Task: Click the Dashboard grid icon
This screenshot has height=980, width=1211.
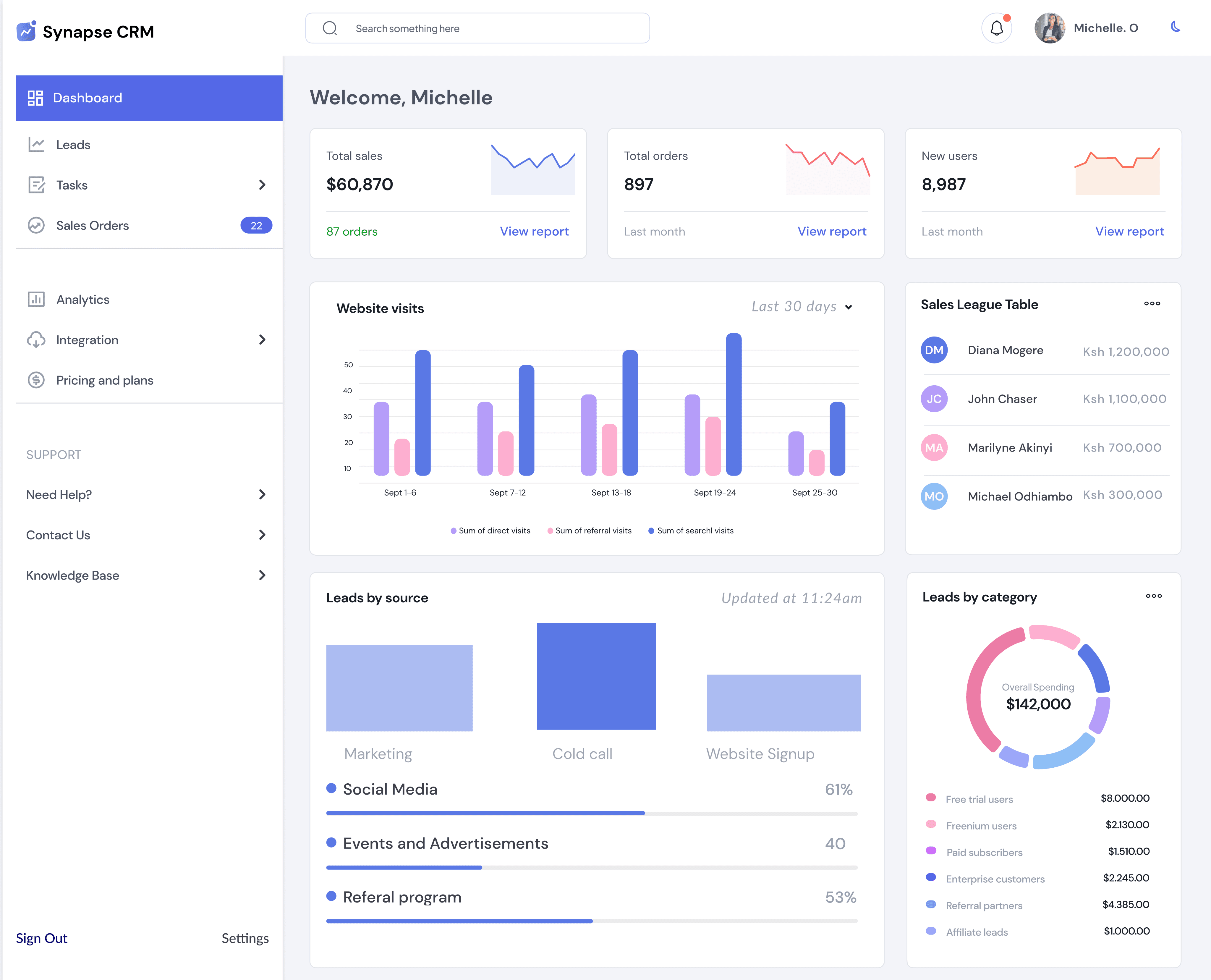Action: tap(35, 98)
